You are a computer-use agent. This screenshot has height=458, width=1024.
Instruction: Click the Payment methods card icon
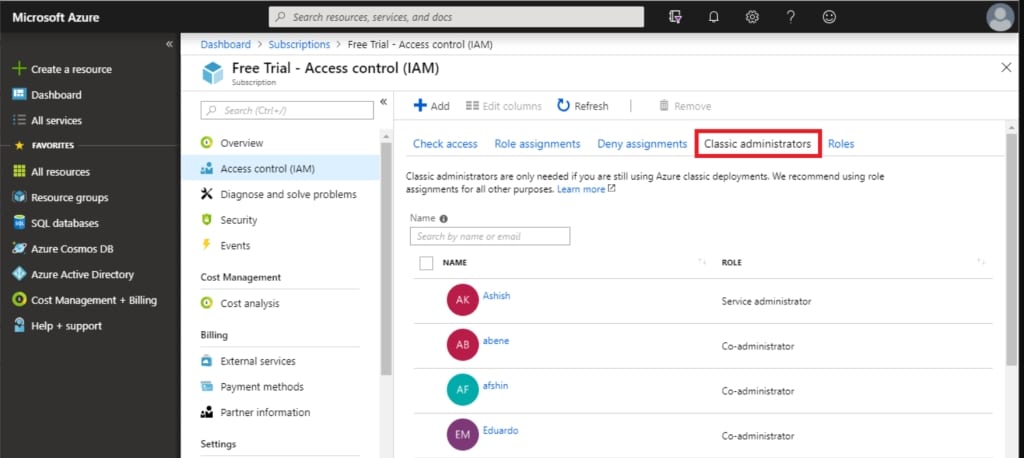point(207,386)
